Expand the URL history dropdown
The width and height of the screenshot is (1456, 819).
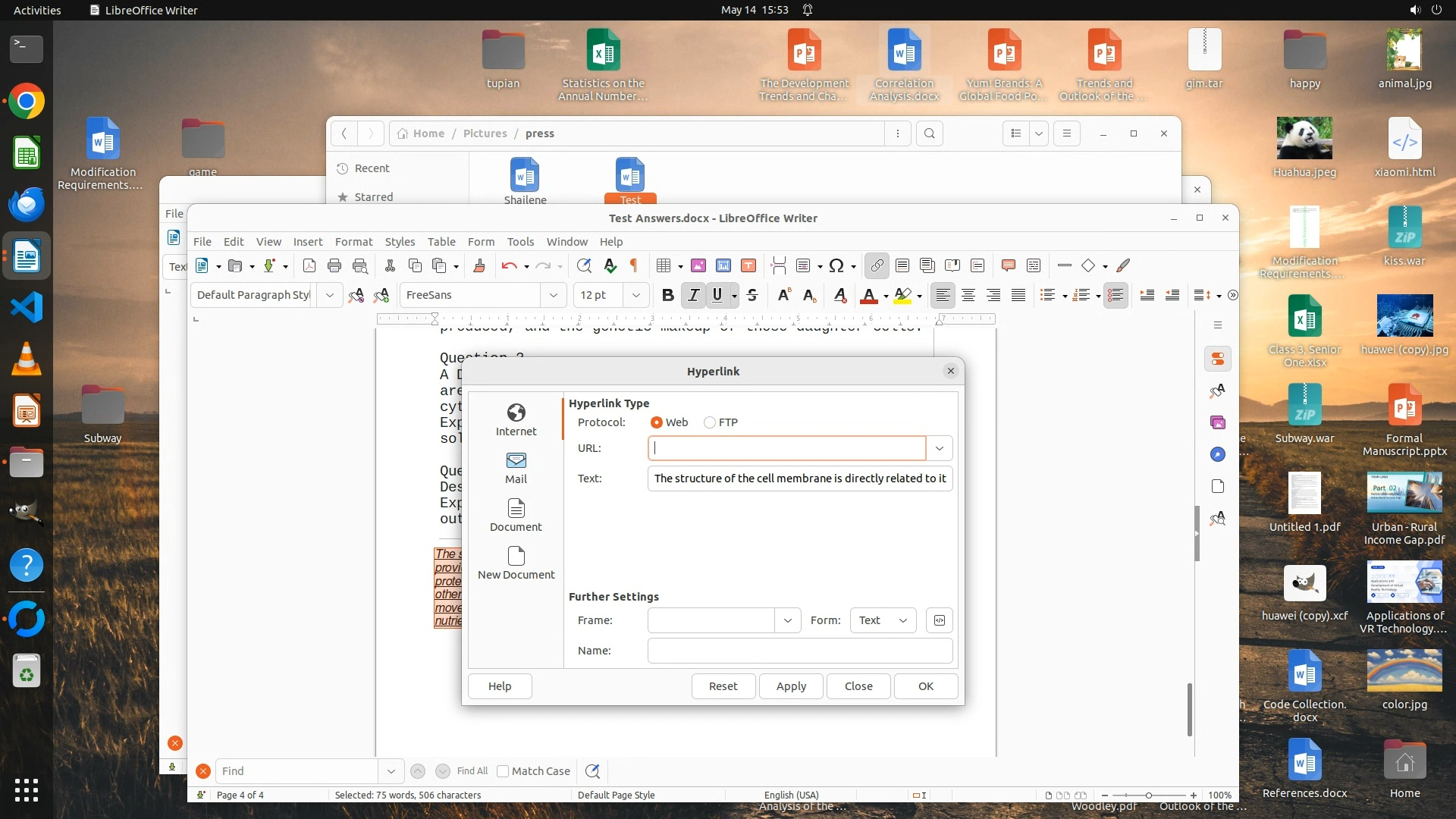click(x=940, y=448)
